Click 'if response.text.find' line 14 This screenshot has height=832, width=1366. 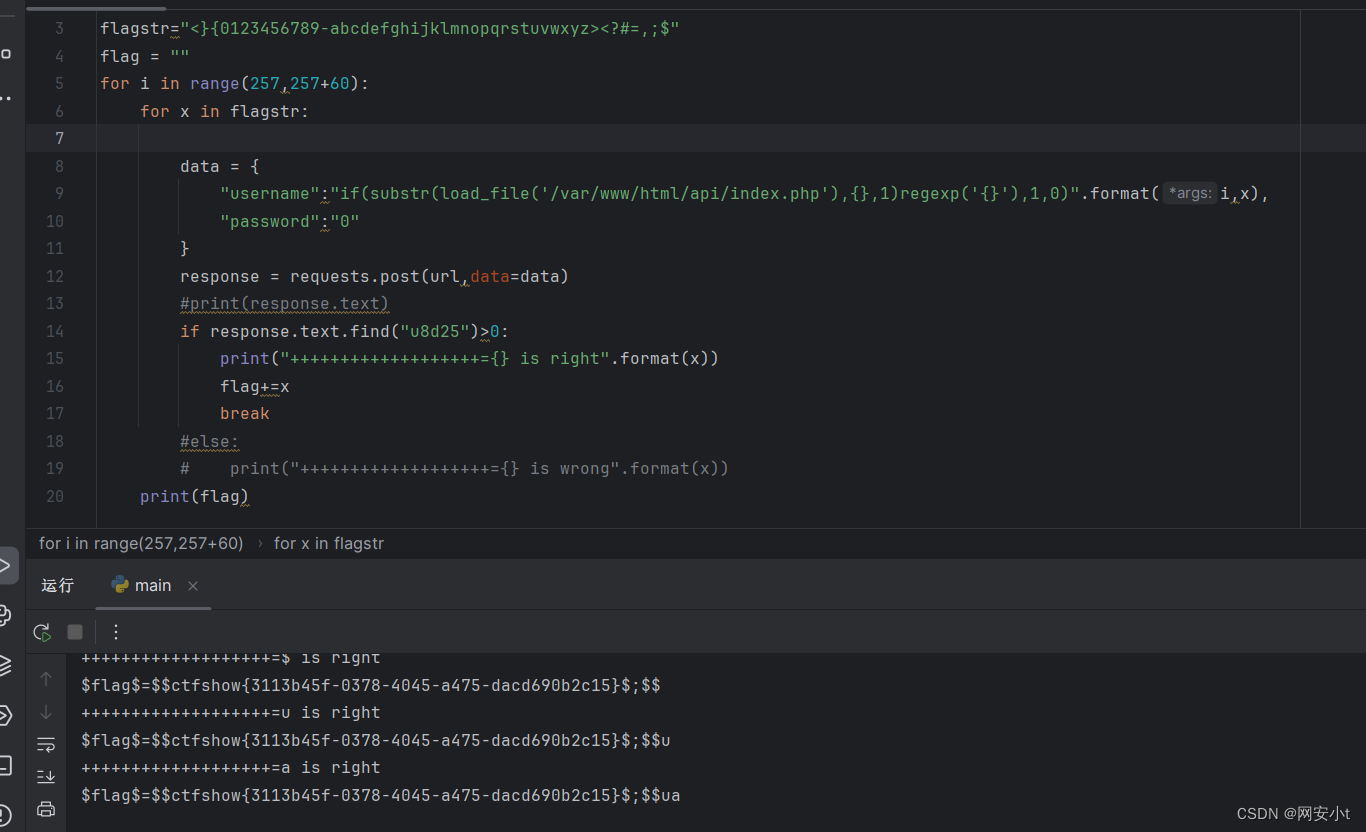[345, 331]
